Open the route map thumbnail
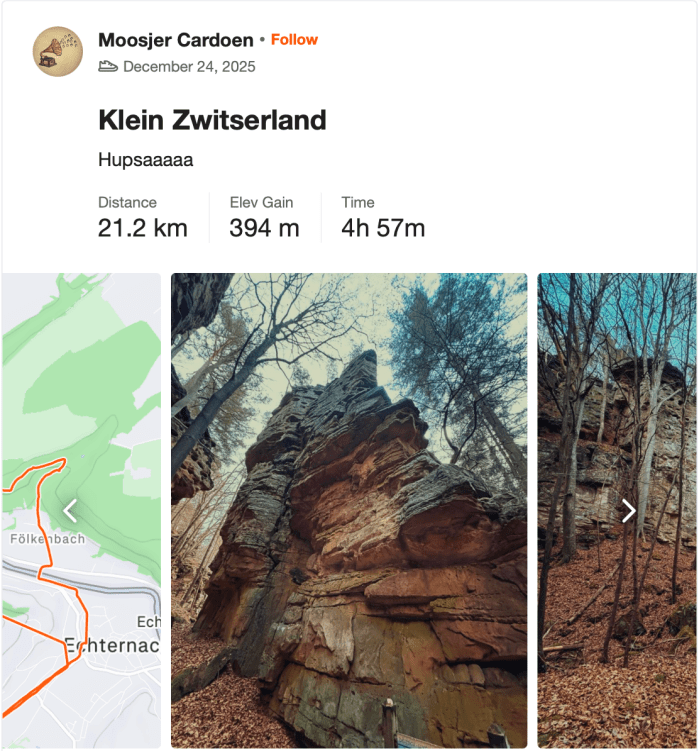699x751 pixels. (81, 511)
